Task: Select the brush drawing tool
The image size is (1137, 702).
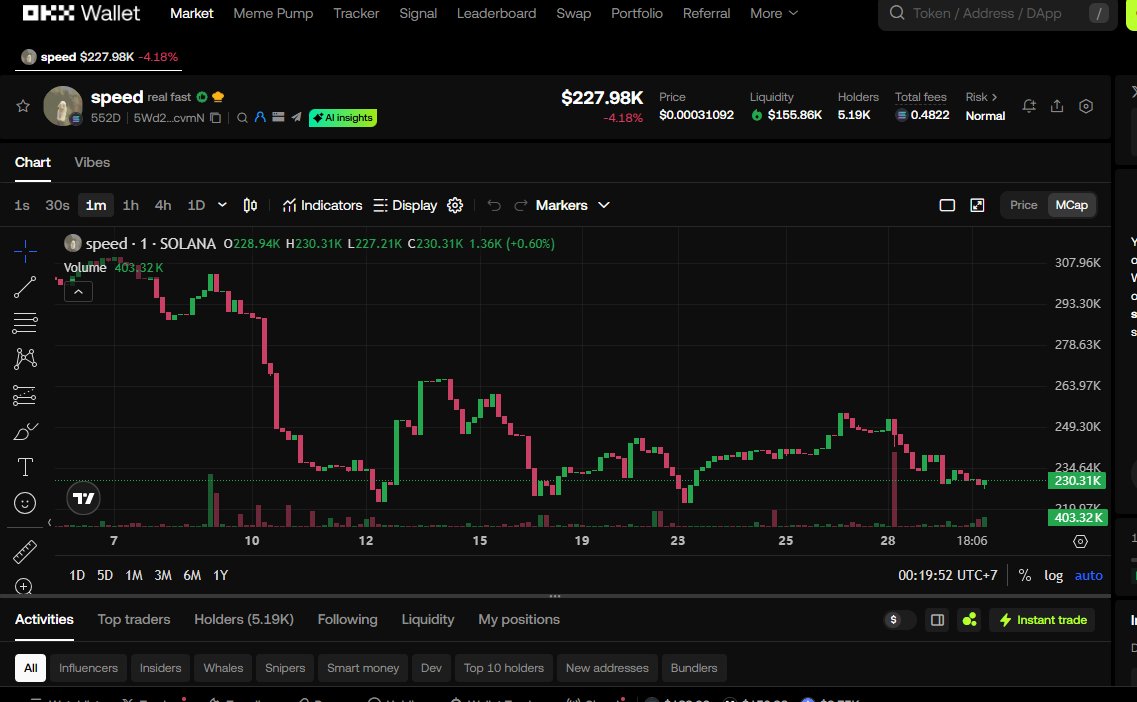Action: (x=24, y=431)
